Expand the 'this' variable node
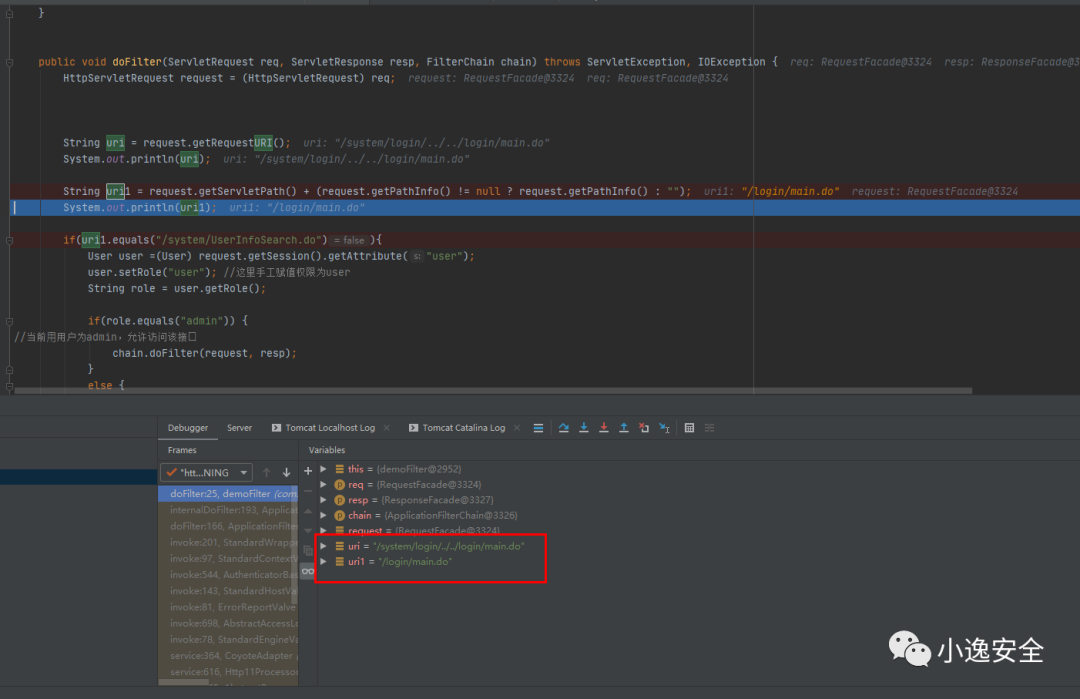 323,469
